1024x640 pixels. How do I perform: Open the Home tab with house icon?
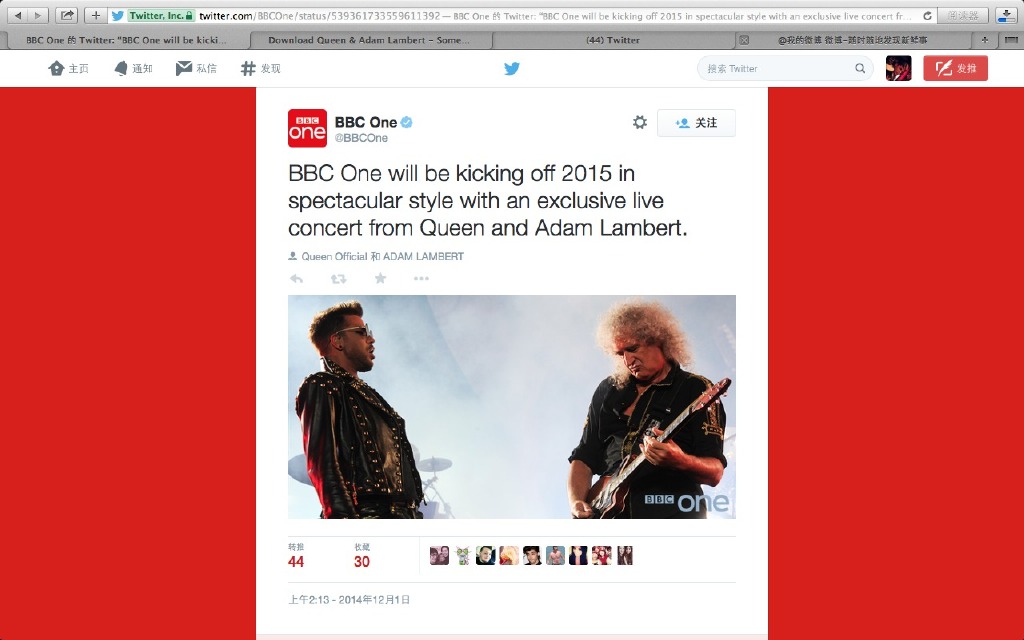pyautogui.click(x=69, y=69)
